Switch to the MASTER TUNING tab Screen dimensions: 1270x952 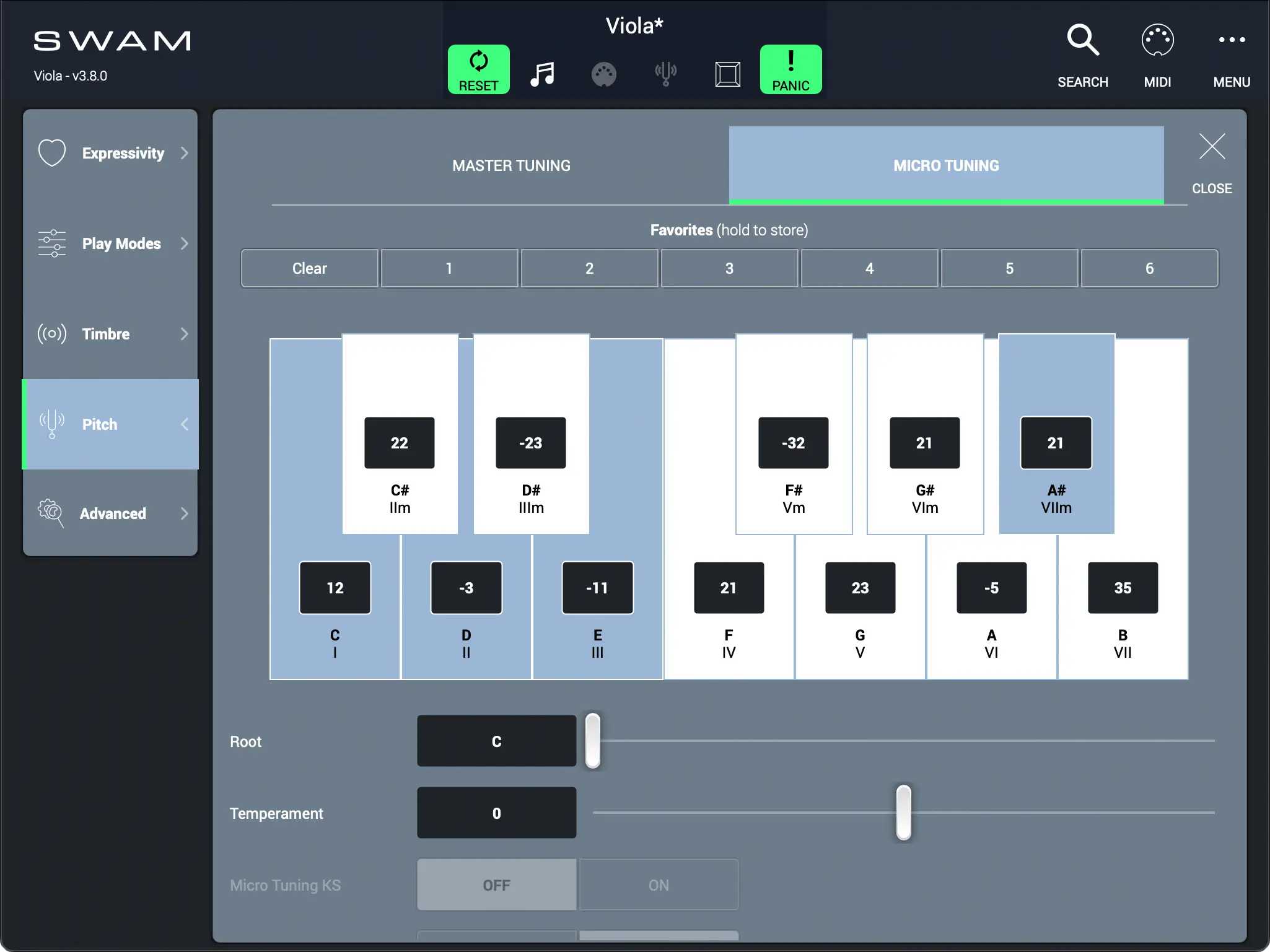pyautogui.click(x=511, y=165)
